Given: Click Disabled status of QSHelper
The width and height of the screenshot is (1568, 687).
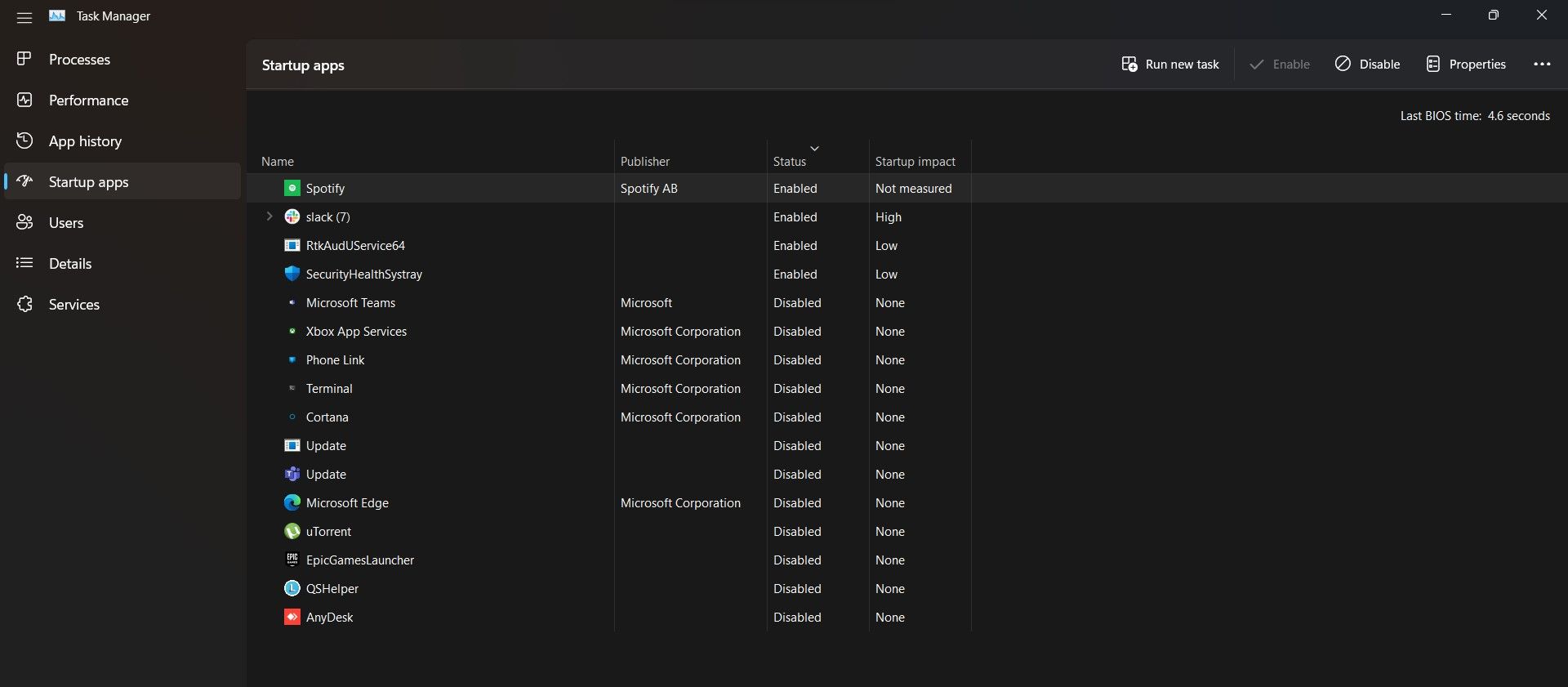Looking at the screenshot, I should pyautogui.click(x=797, y=588).
